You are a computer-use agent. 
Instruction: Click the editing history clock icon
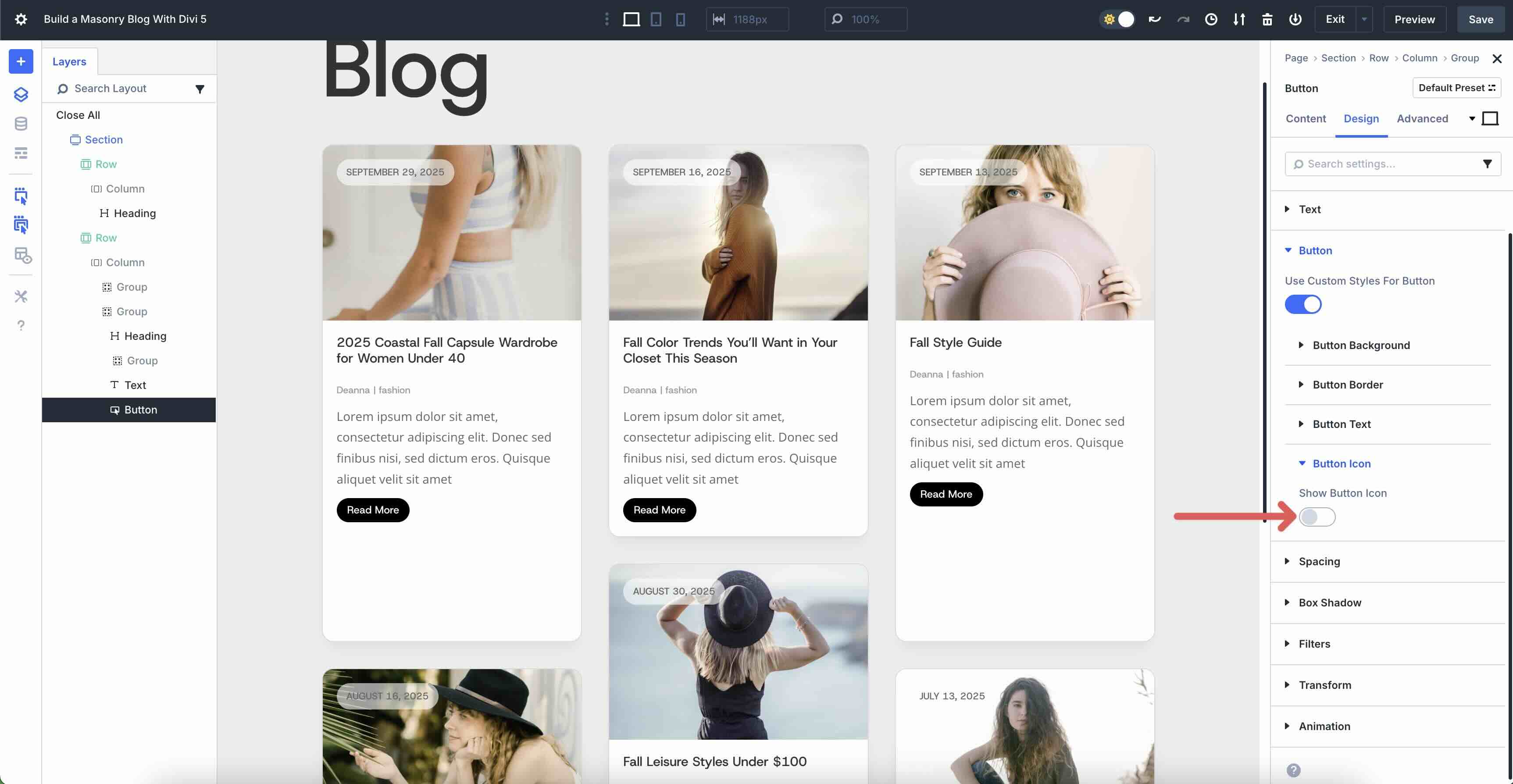click(x=1211, y=19)
